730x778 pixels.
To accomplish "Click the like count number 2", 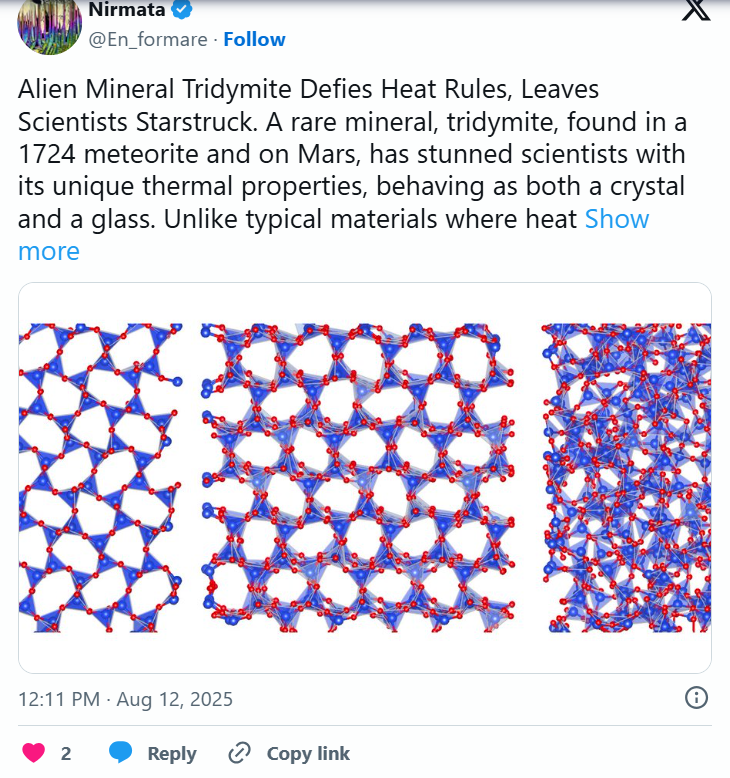I will 66,754.
